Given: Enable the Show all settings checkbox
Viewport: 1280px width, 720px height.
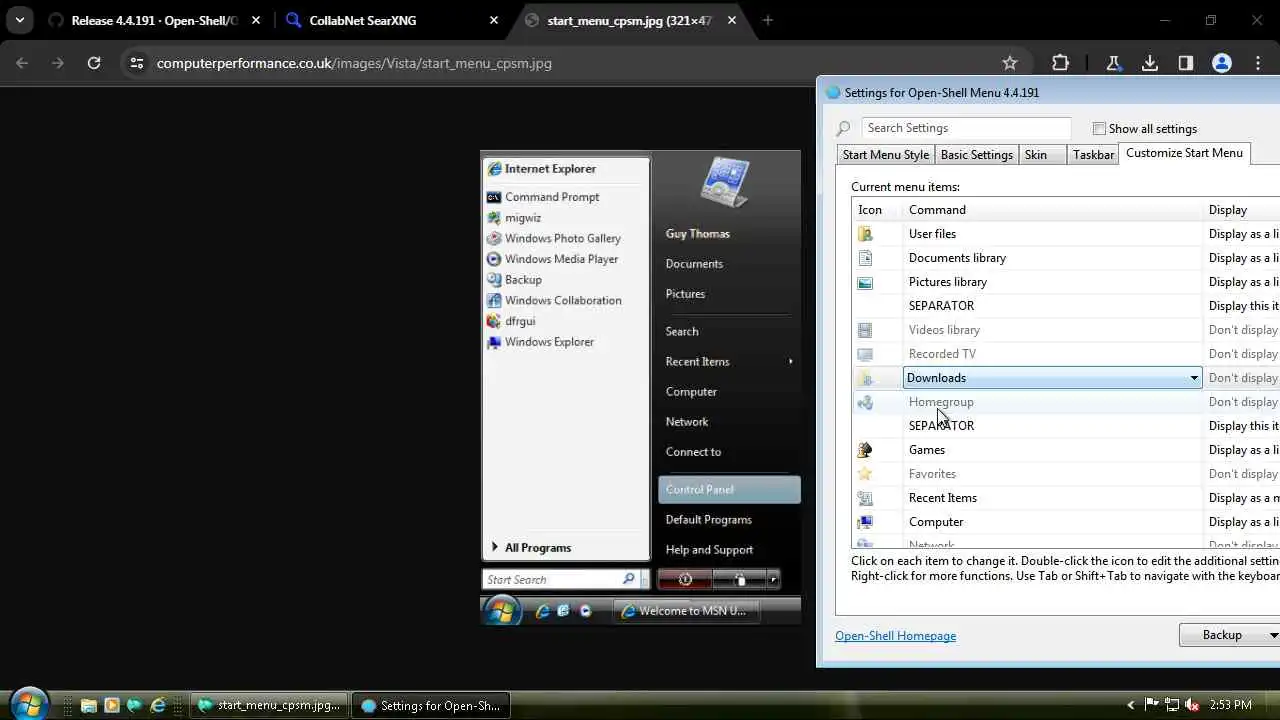Looking at the screenshot, I should click(x=1099, y=128).
